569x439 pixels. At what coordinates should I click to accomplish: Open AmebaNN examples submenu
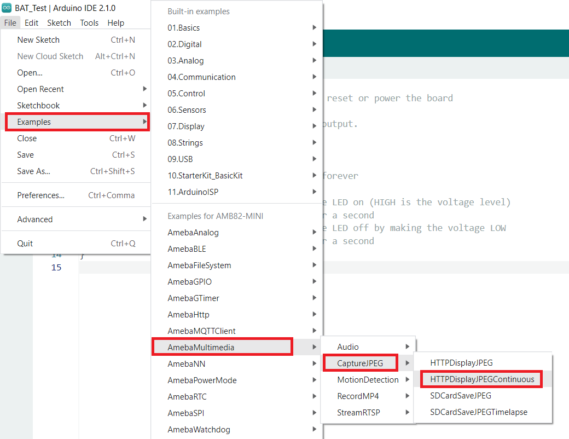pyautogui.click(x=237, y=364)
